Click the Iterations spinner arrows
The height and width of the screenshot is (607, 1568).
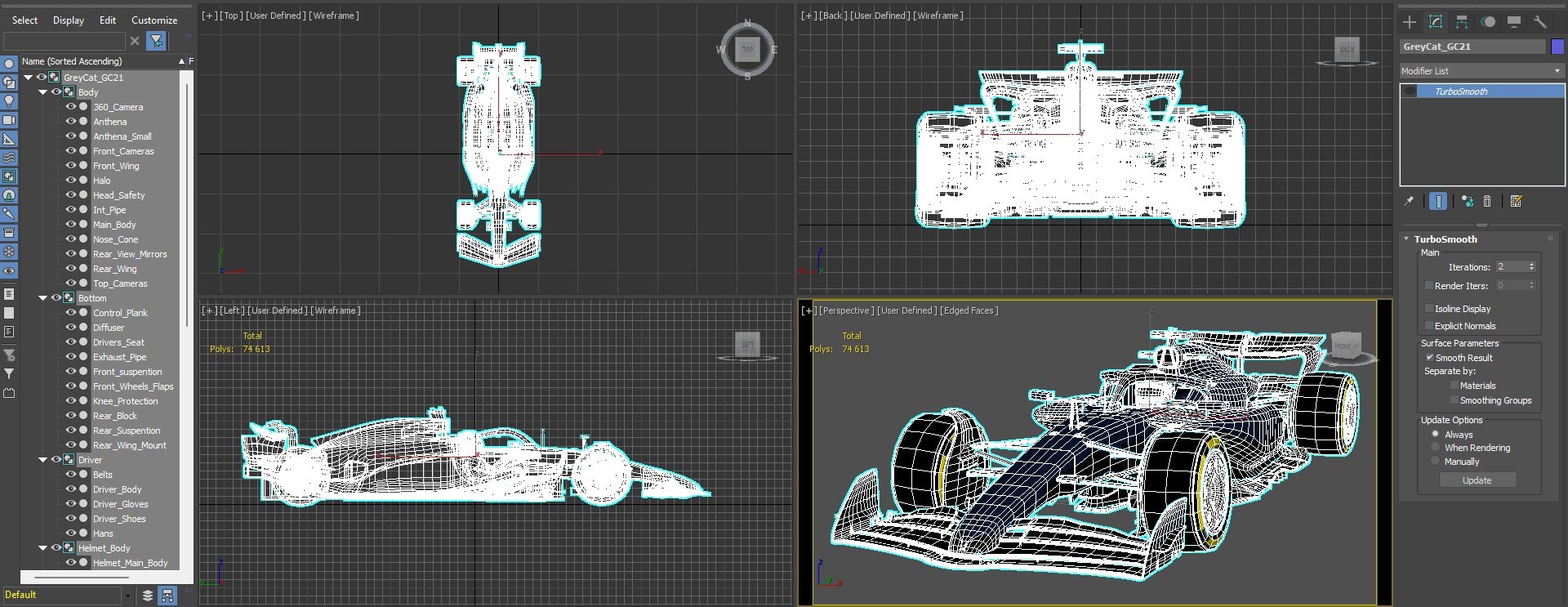1531,267
